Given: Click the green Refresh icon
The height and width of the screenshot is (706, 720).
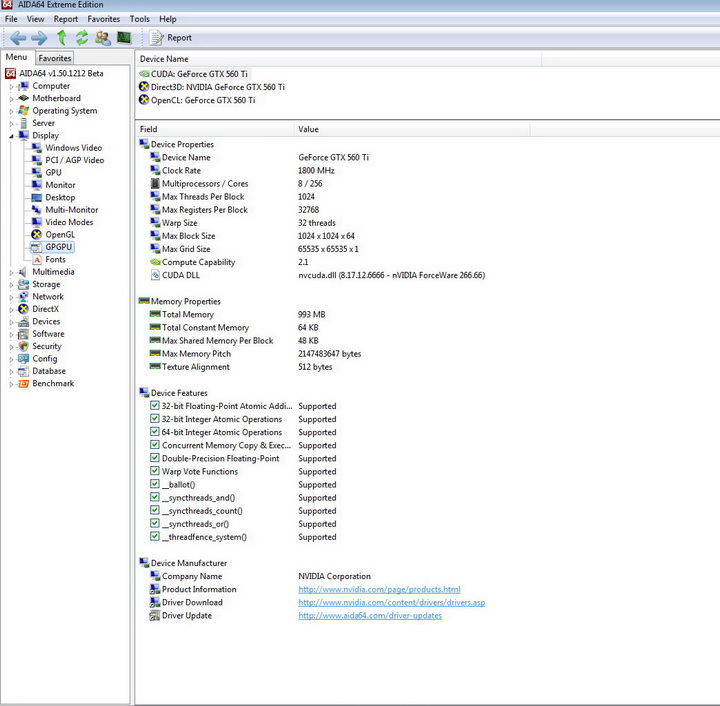Looking at the screenshot, I should 82,38.
